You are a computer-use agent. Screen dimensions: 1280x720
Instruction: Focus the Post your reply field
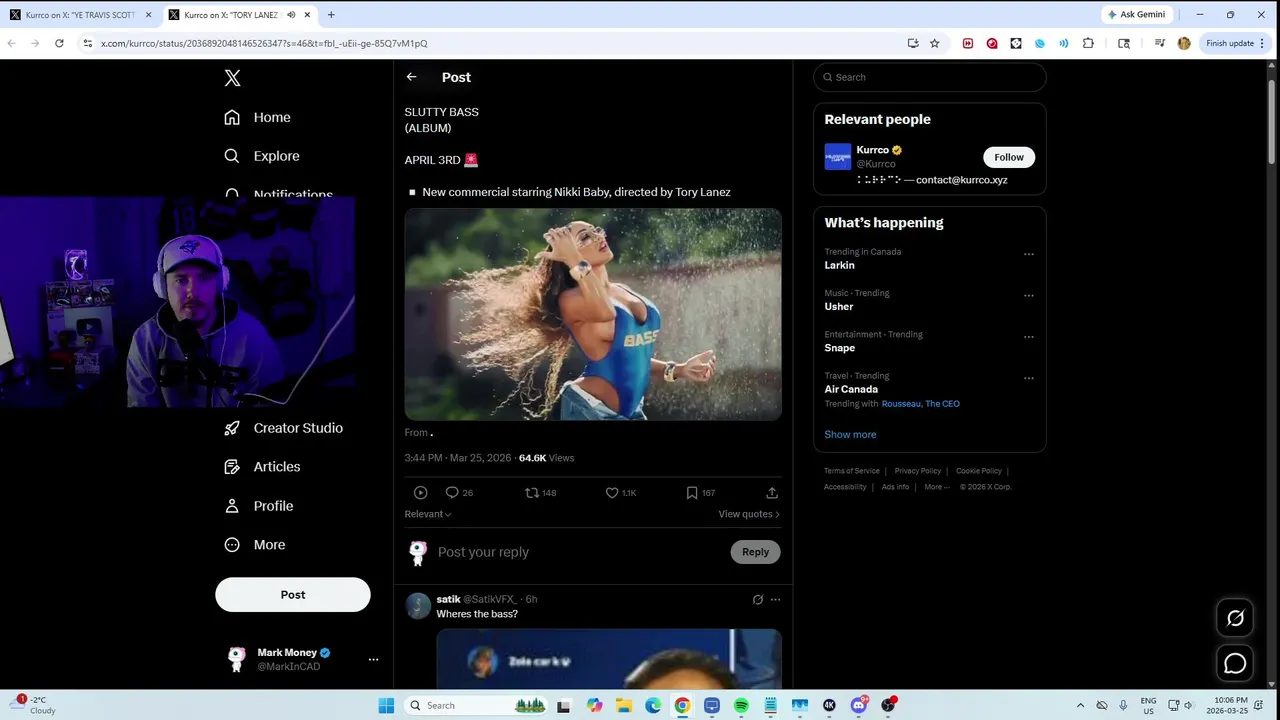(578, 552)
